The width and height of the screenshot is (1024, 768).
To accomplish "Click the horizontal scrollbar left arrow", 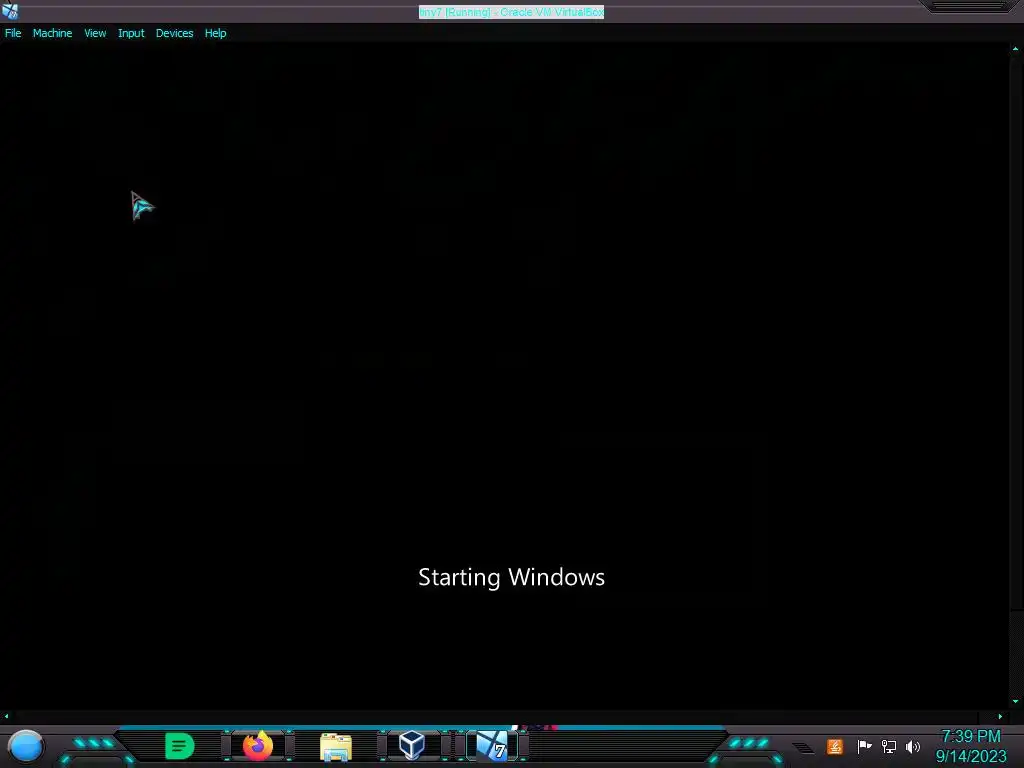I will (7, 716).
